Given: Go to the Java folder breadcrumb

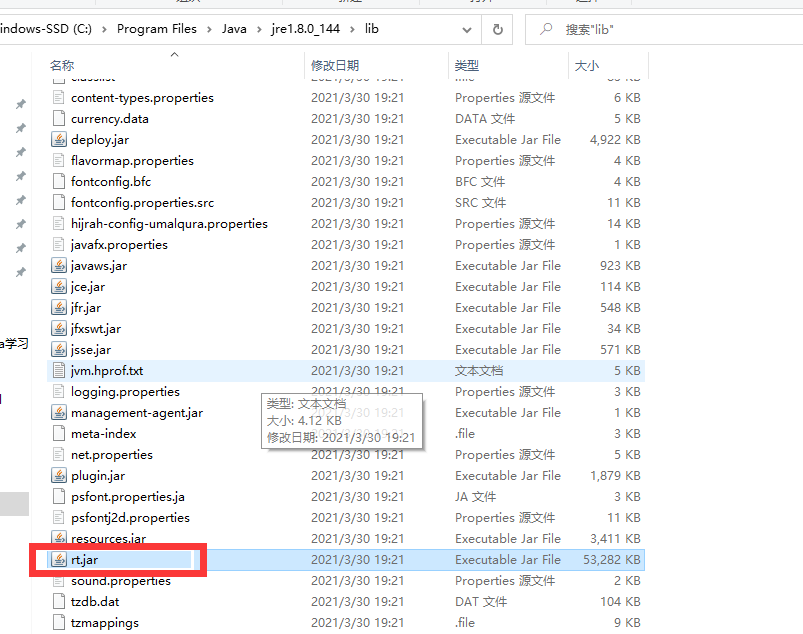Looking at the screenshot, I should [x=234, y=29].
